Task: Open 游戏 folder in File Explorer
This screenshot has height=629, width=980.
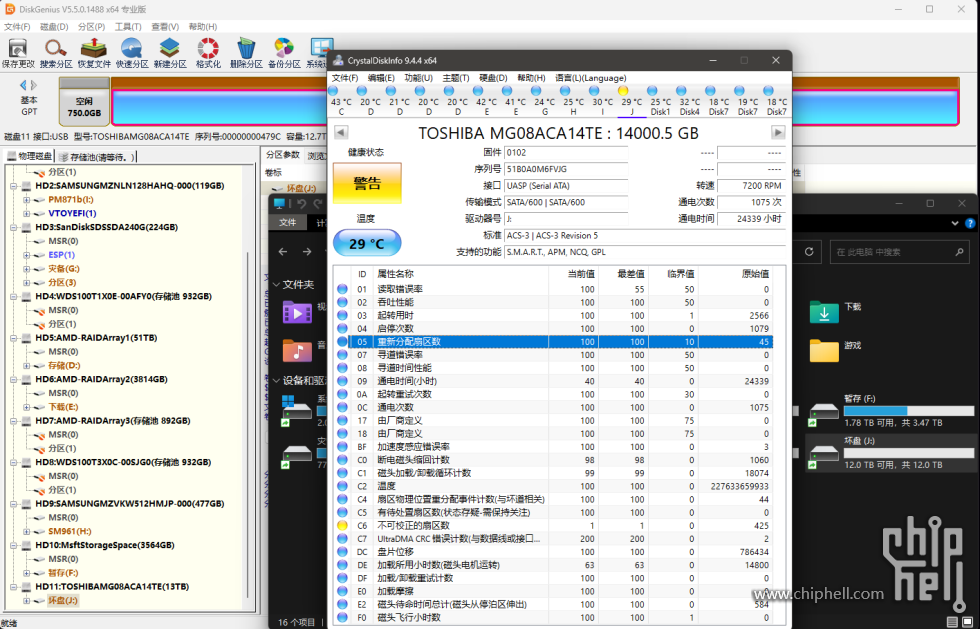Action: click(824, 350)
